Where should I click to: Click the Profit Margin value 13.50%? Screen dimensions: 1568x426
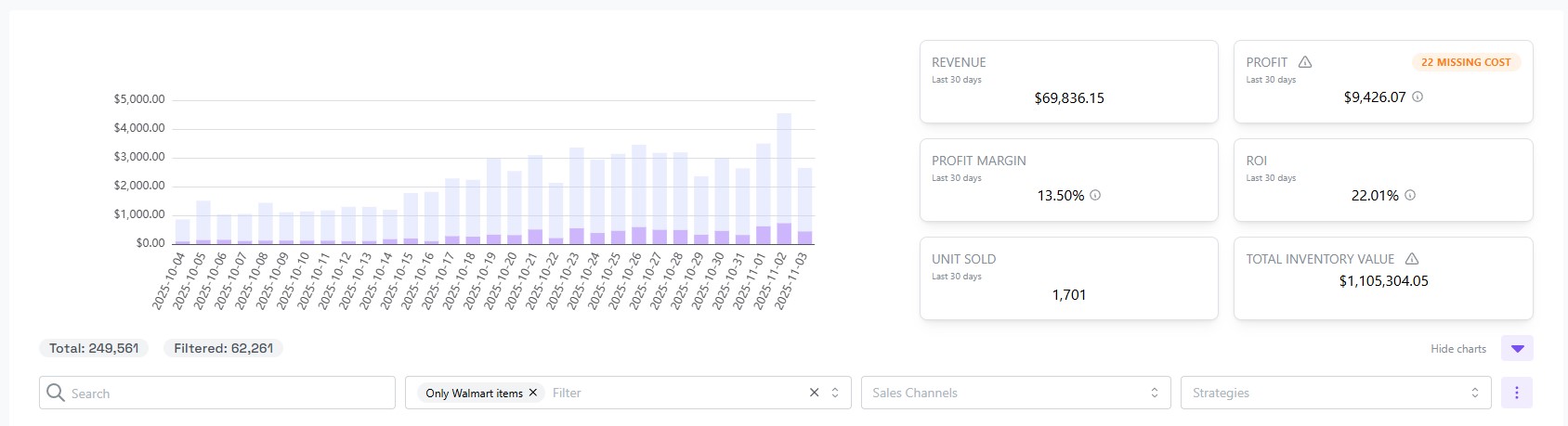point(1061,195)
